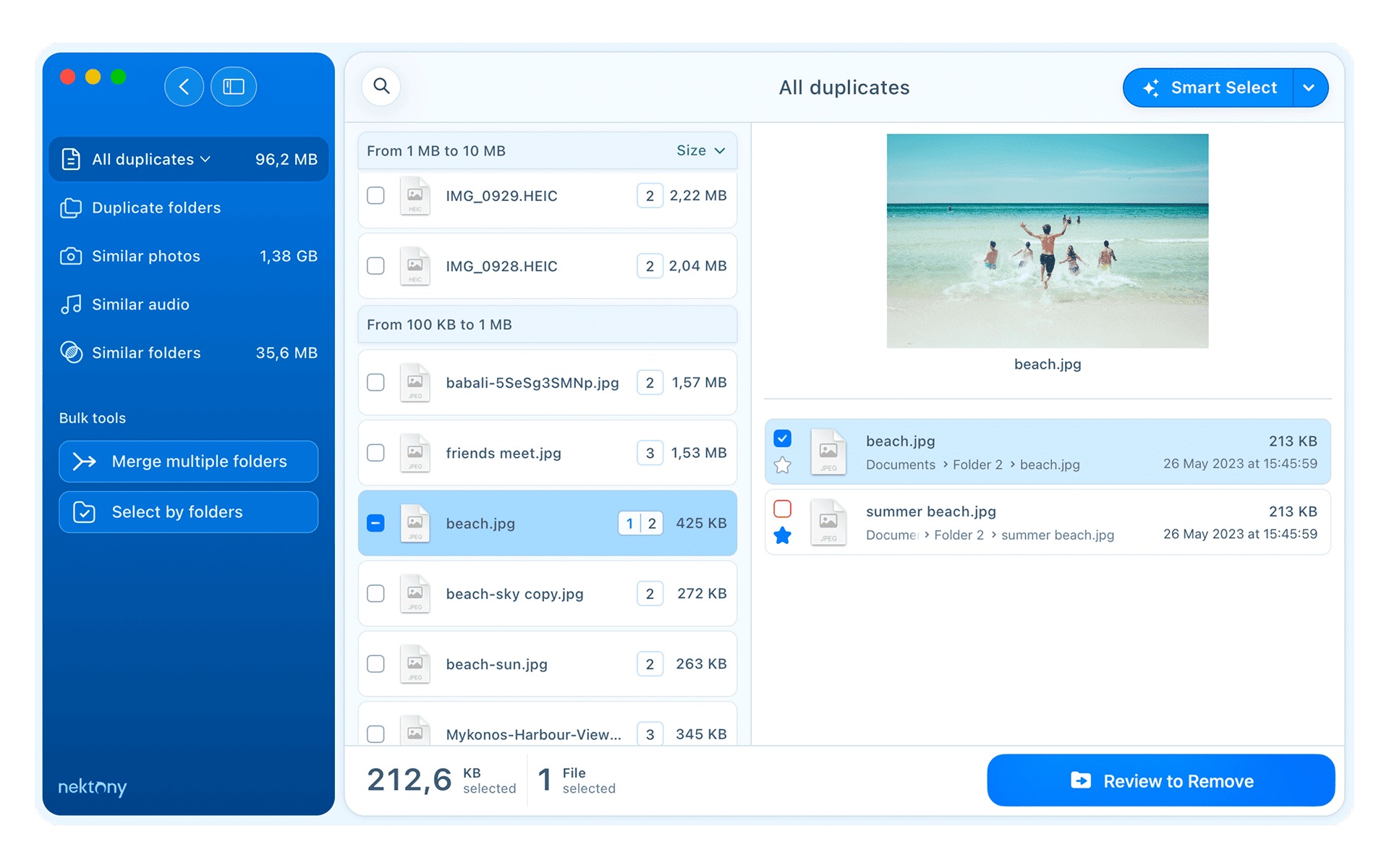
Task: Click the All duplicates document icon
Action: (x=71, y=159)
